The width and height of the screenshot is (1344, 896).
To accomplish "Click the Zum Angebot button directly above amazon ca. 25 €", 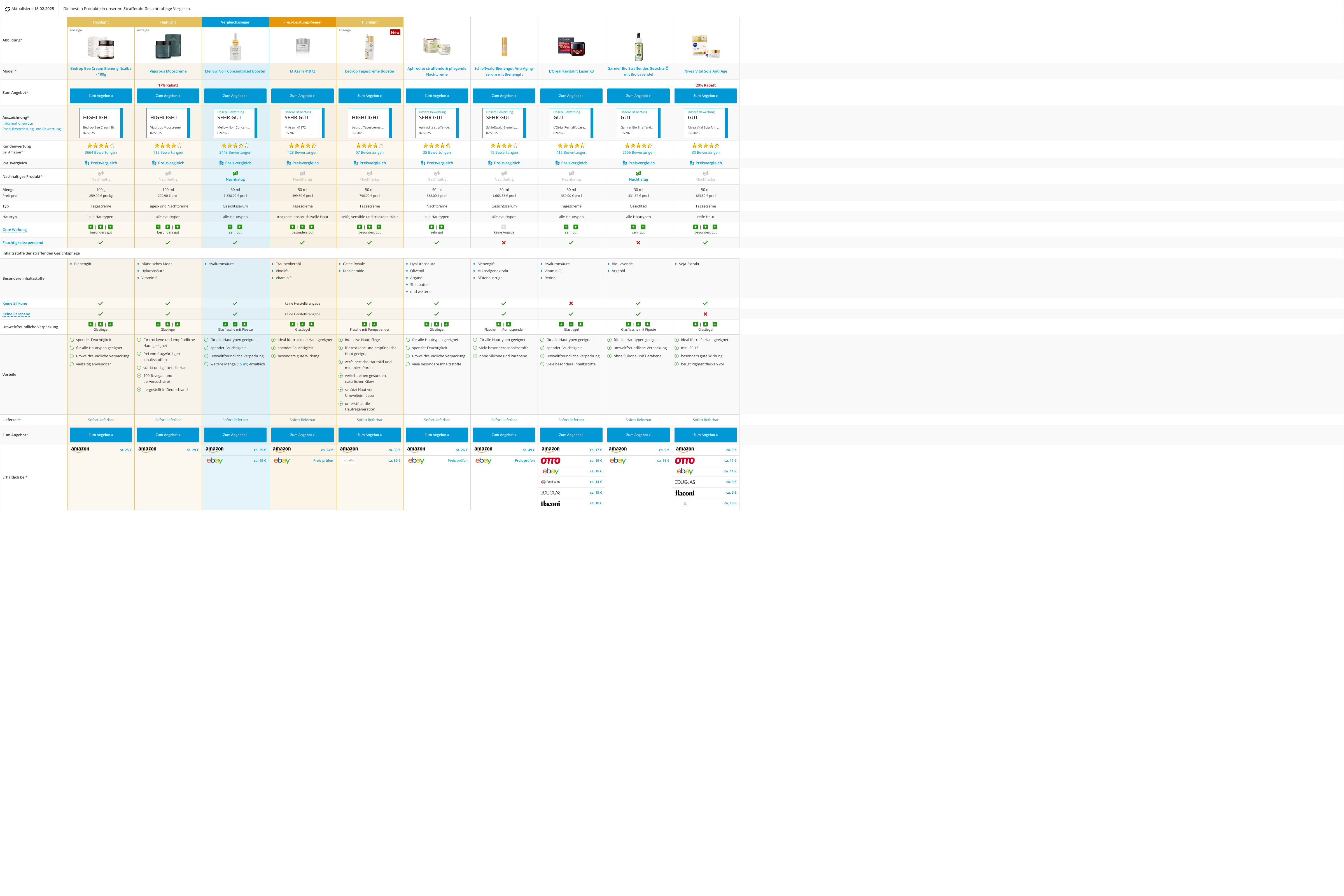I will pyautogui.click(x=101, y=435).
